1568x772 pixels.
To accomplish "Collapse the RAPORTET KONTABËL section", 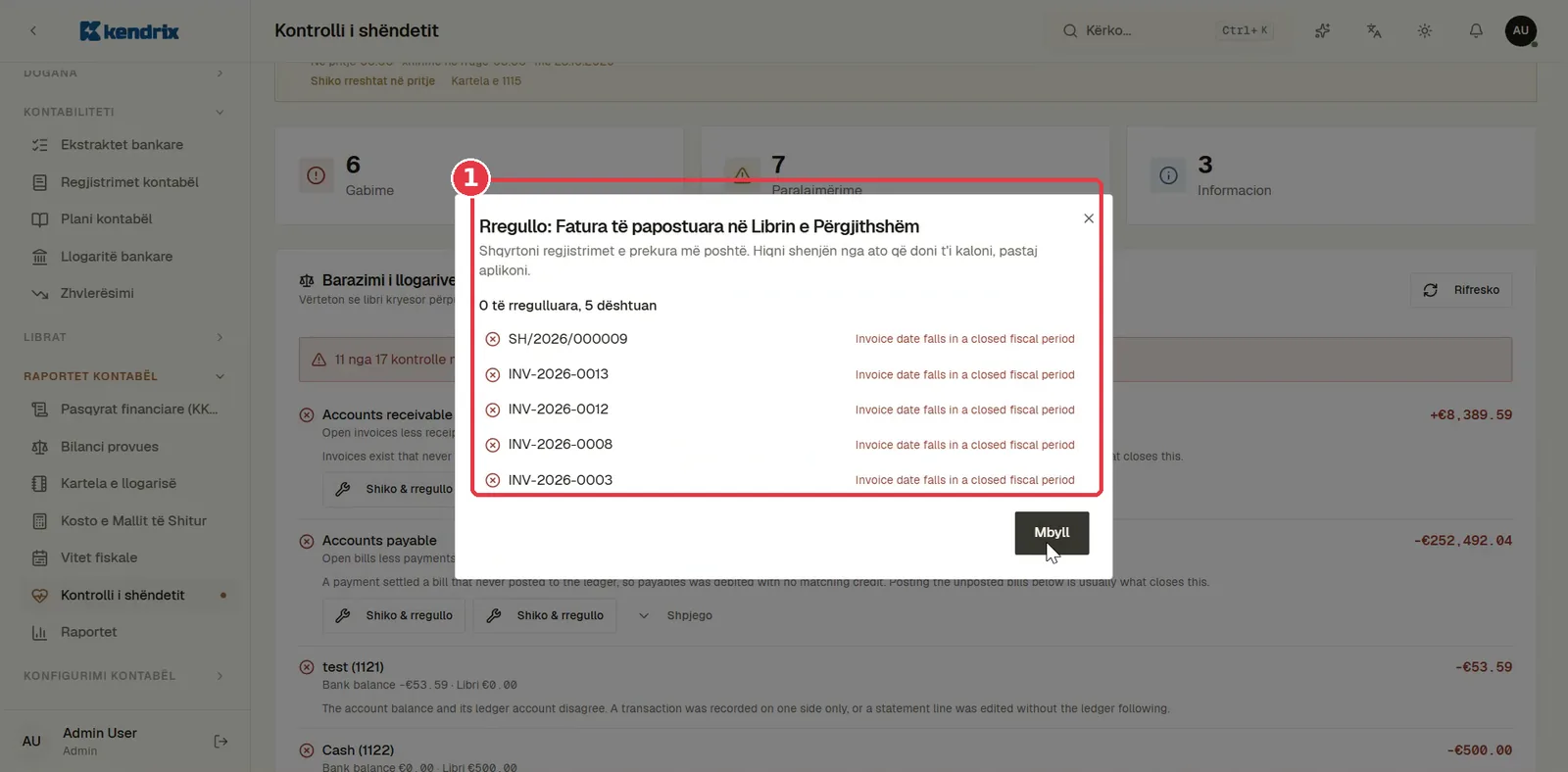I will tap(124, 376).
